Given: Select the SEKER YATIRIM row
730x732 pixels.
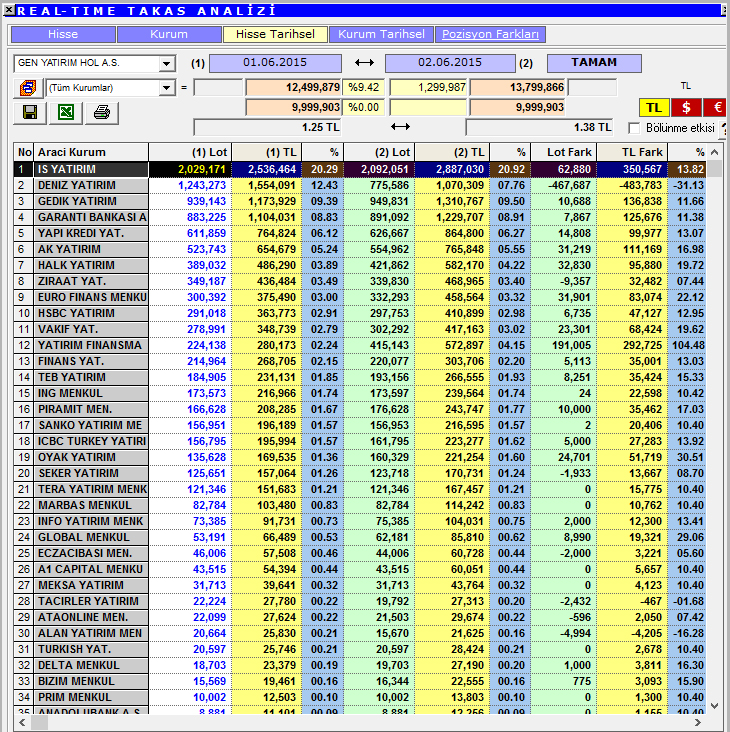Looking at the screenshot, I should (360, 473).
